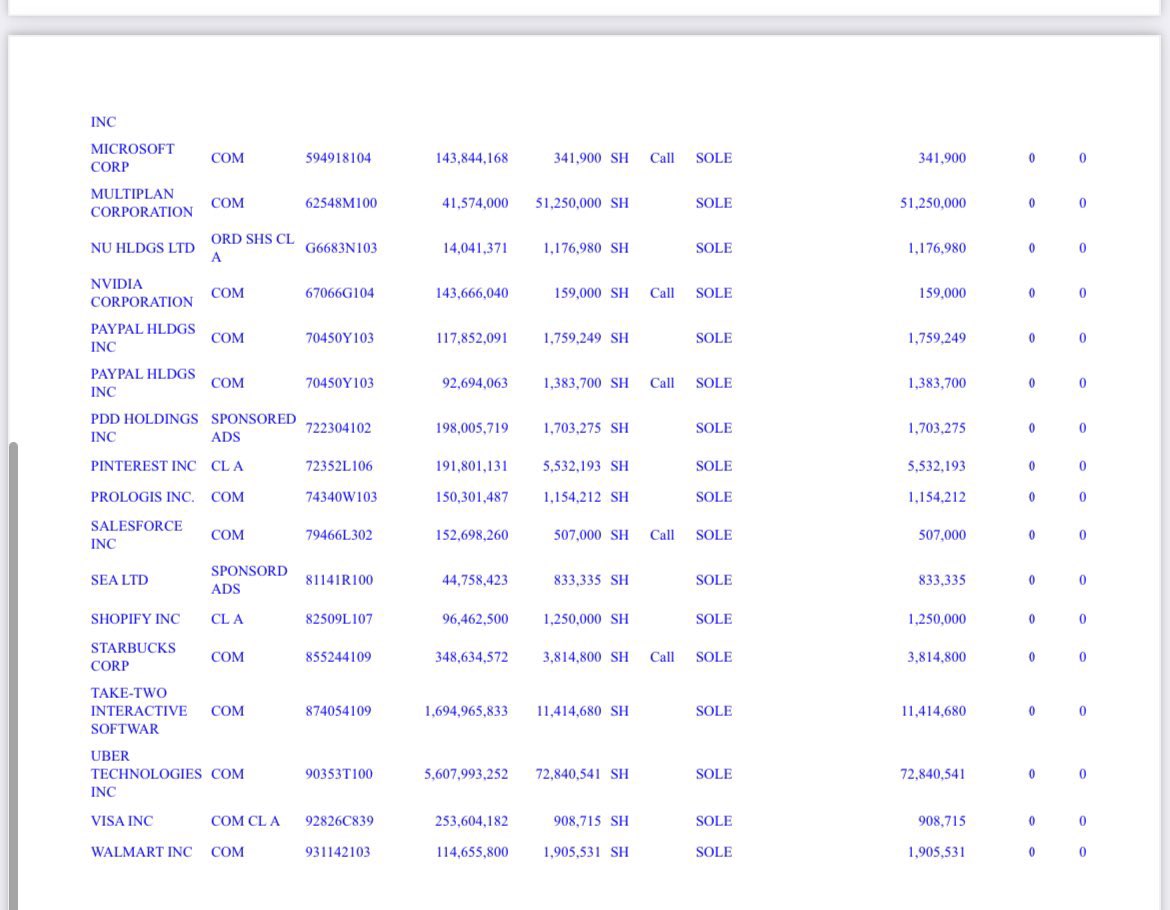Select STARBUCKS CORP issuer name
The height and width of the screenshot is (910, 1170).
pyautogui.click(x=133, y=657)
